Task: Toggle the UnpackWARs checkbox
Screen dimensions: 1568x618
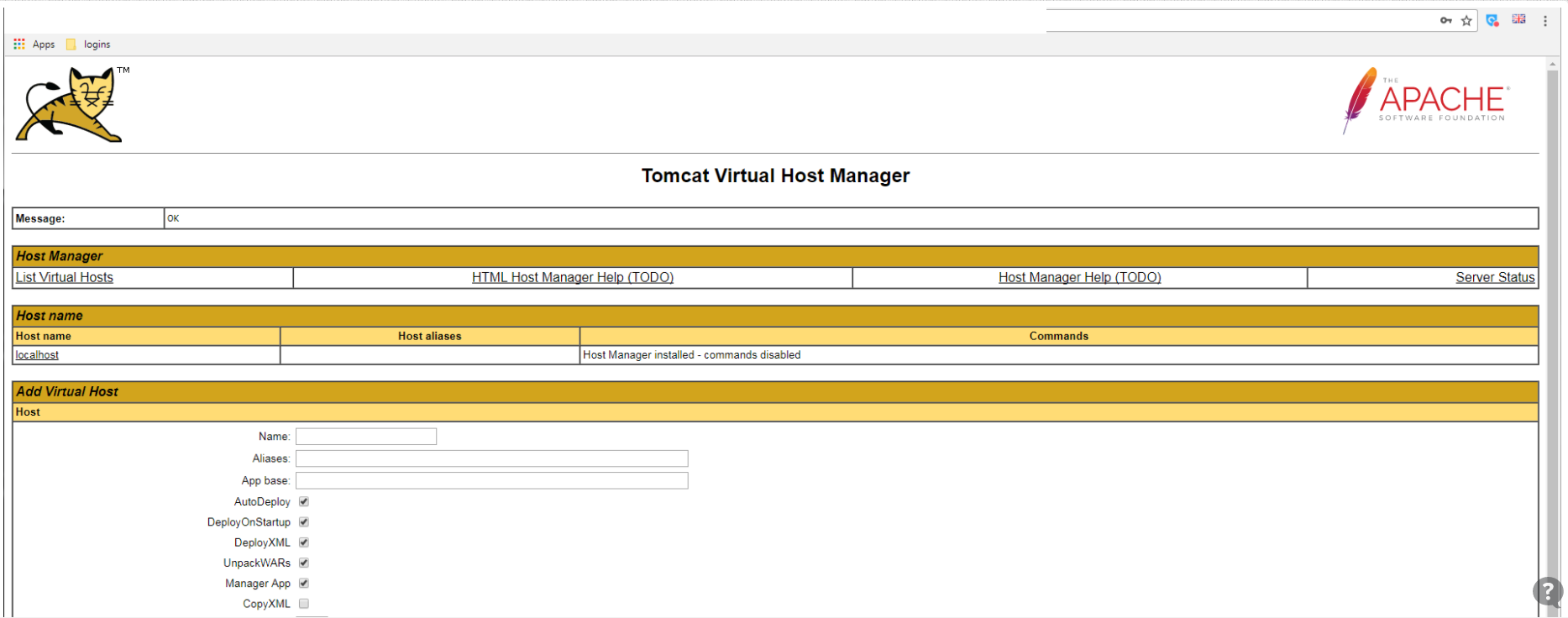Action: click(304, 563)
